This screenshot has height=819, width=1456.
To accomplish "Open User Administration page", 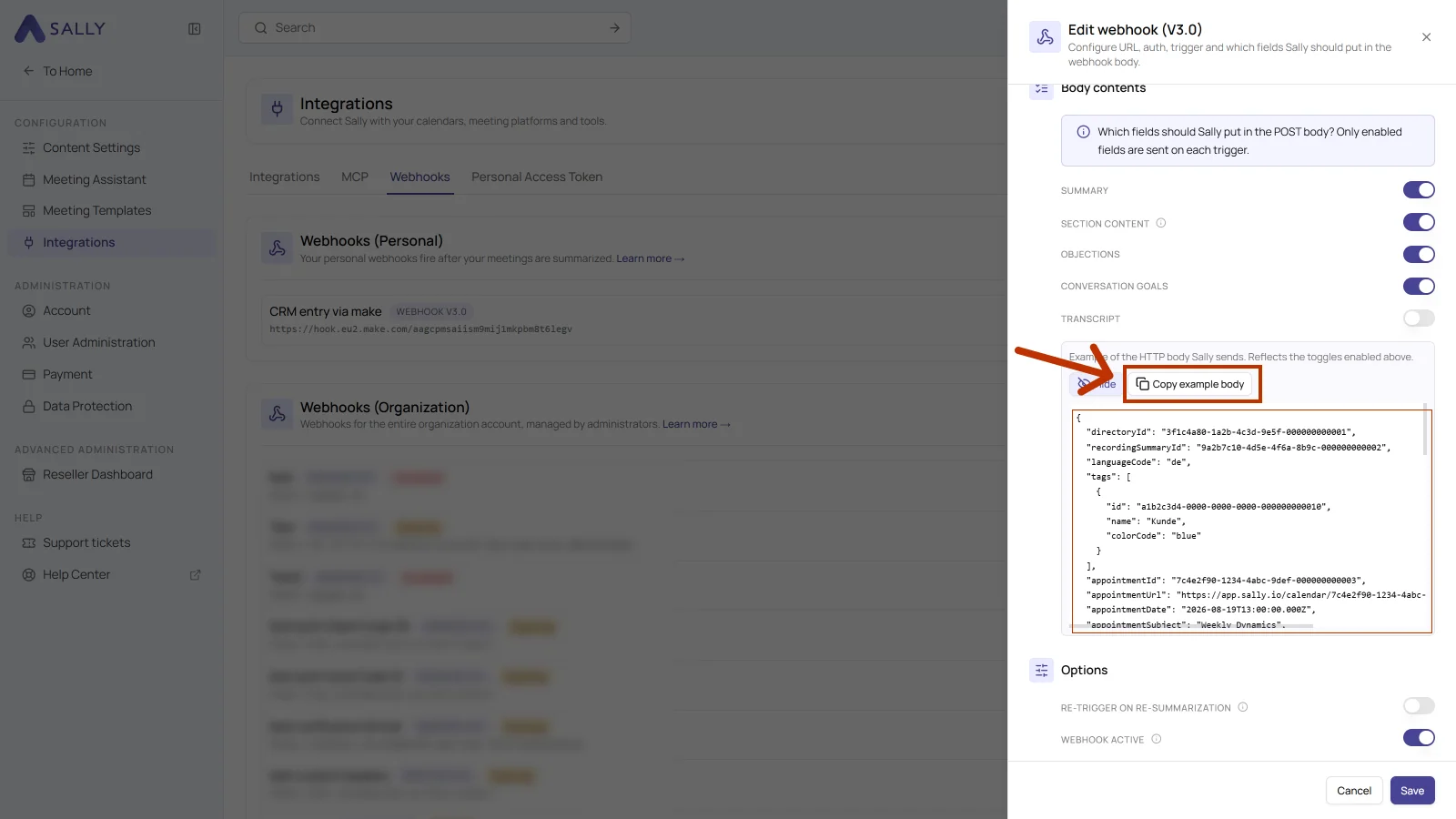I will coord(112,342).
